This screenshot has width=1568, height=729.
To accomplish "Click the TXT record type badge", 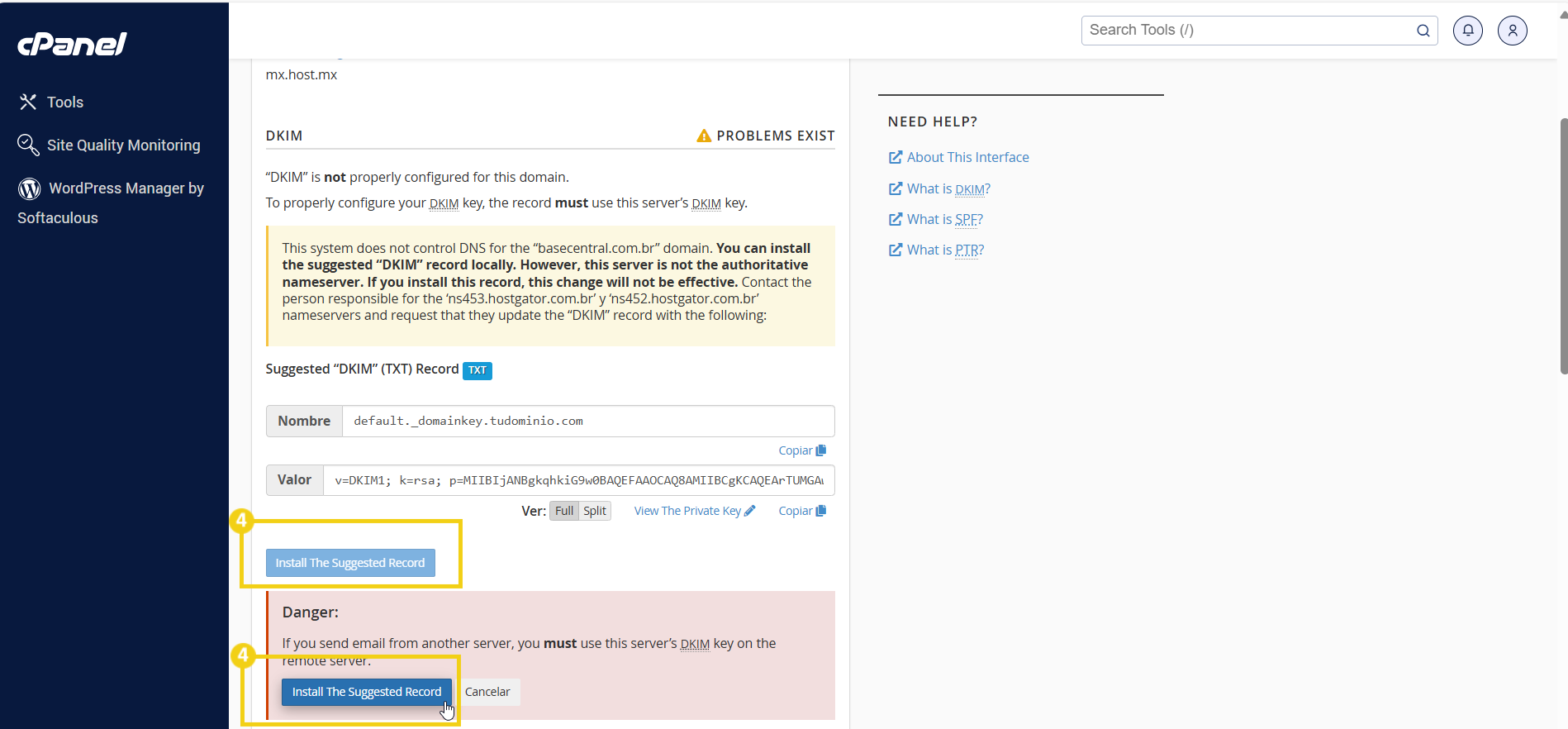I will (478, 370).
